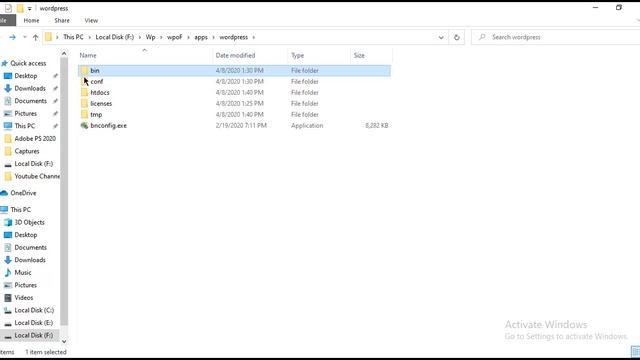
Task: Click the search magnifier icon
Action: [482, 37]
